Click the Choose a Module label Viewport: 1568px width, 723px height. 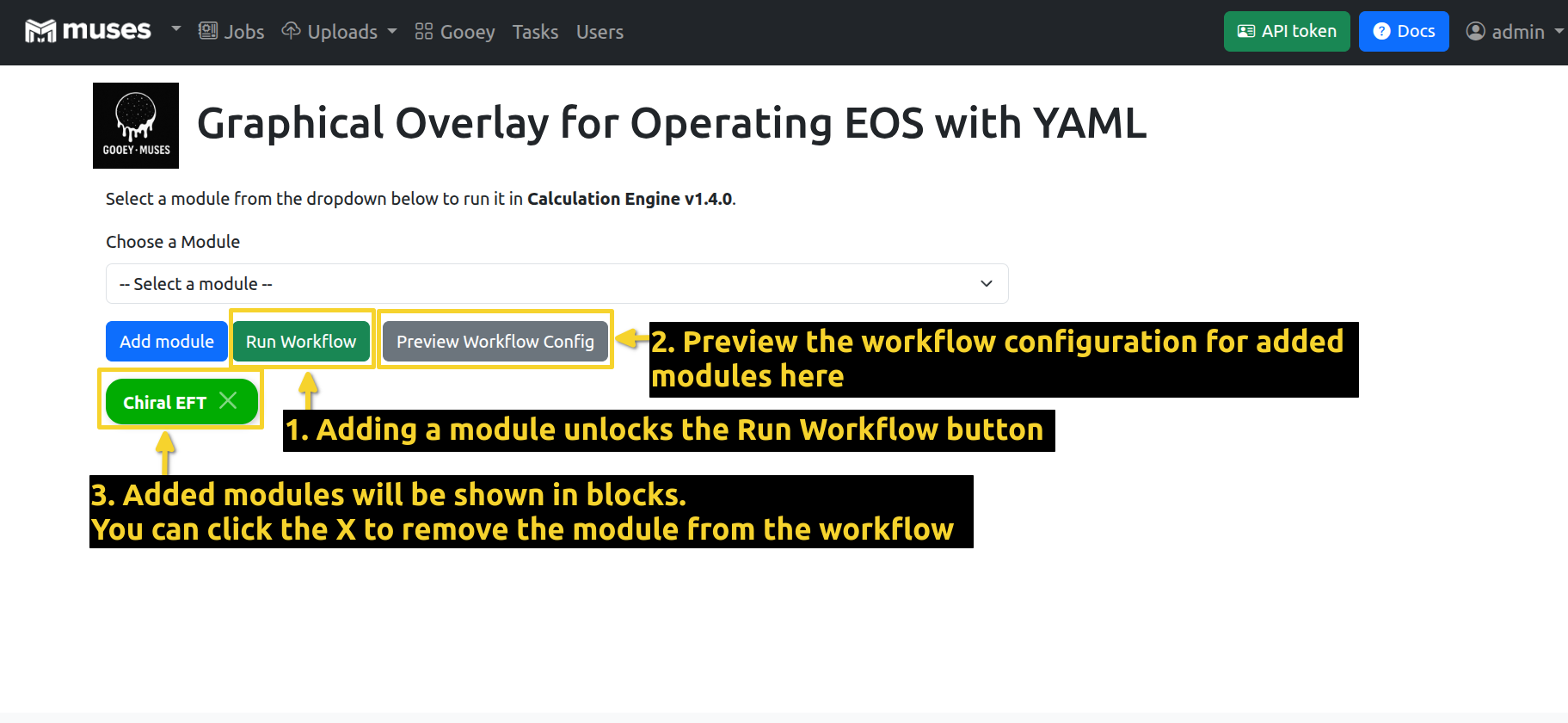click(x=173, y=242)
